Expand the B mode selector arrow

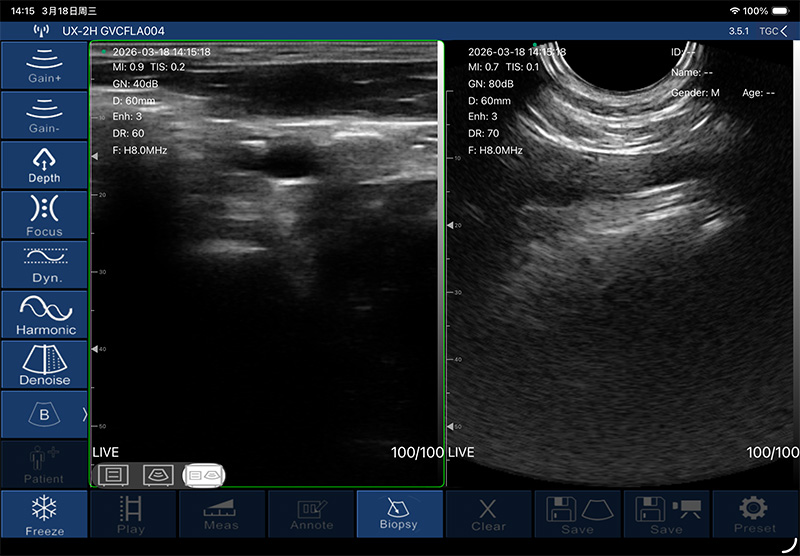(84, 414)
